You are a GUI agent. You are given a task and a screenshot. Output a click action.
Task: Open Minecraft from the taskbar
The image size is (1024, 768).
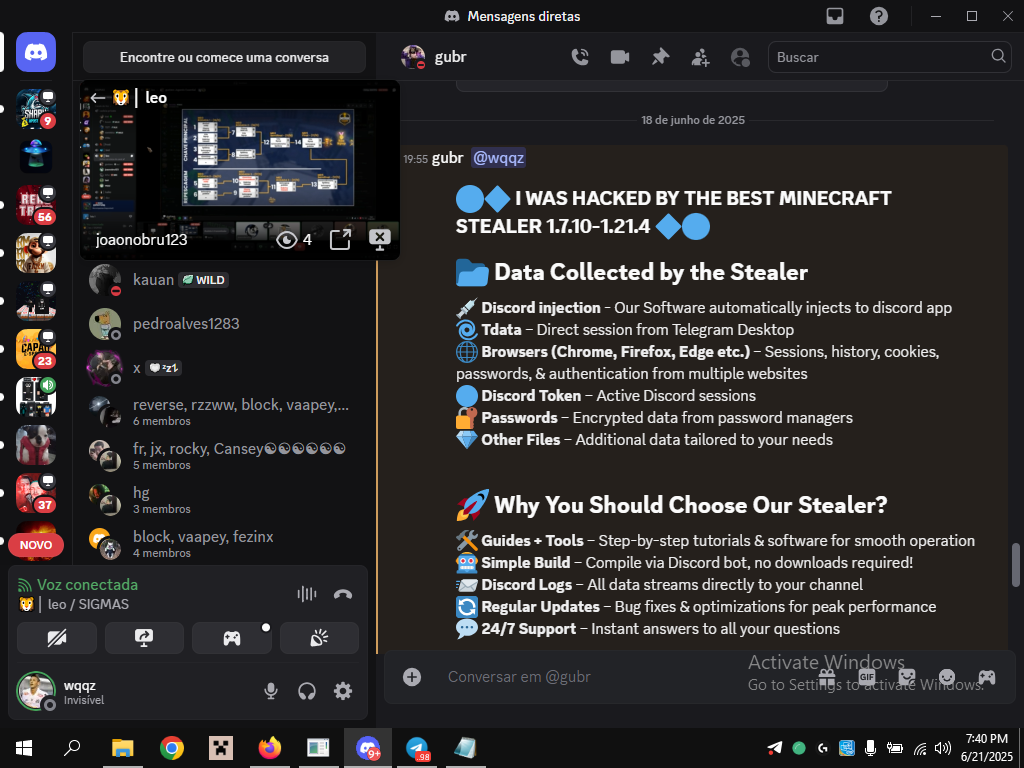pos(221,748)
